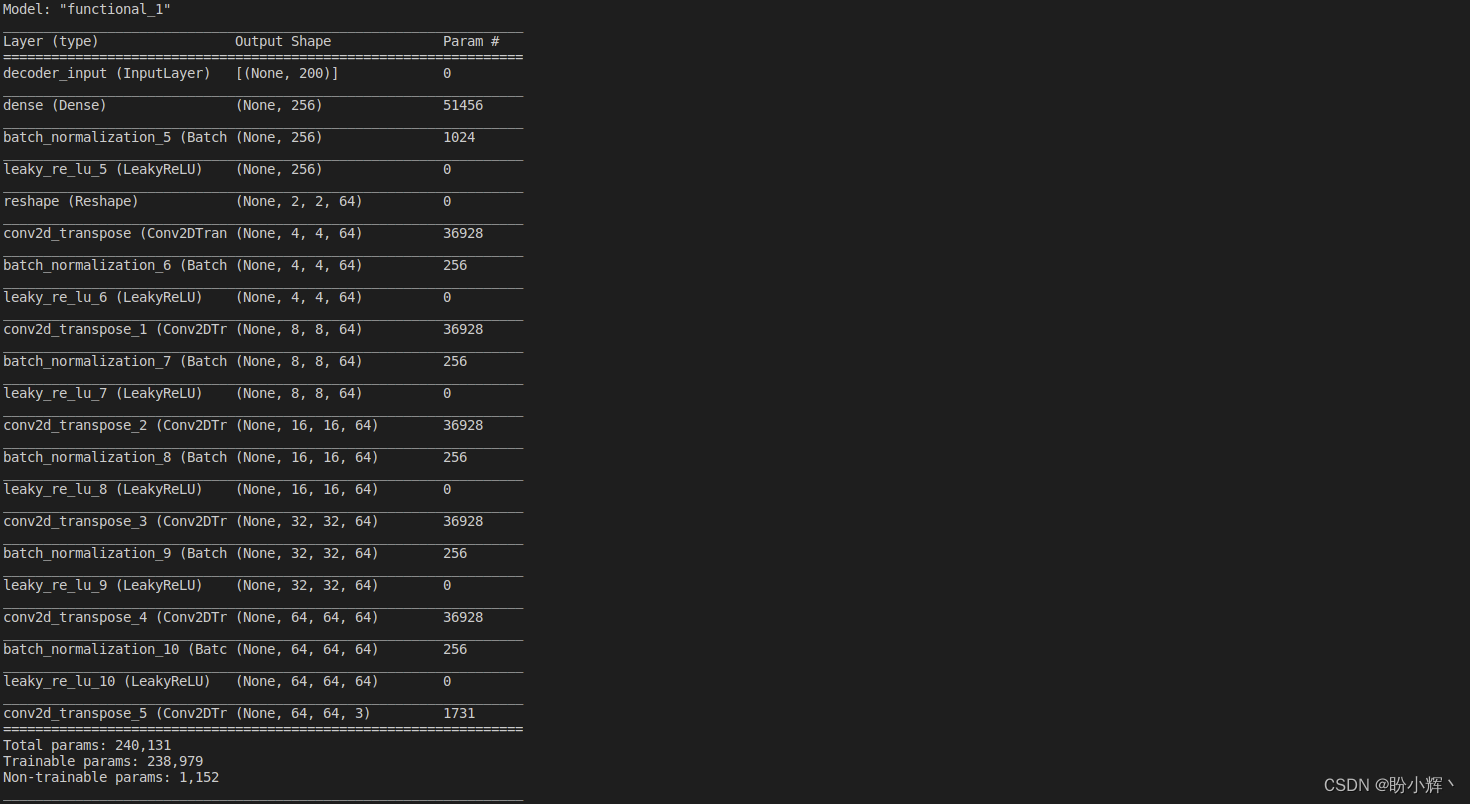Select the Output Shape column header

(x=283, y=42)
